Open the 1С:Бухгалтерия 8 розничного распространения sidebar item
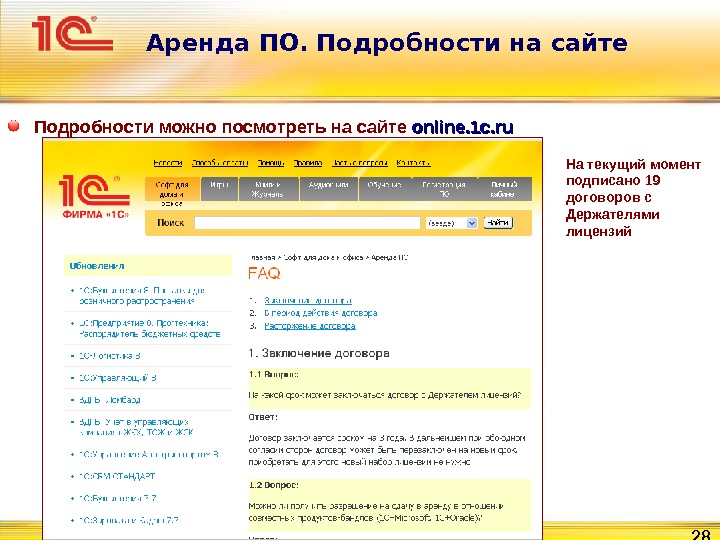The height and width of the screenshot is (540, 720). click(x=141, y=296)
